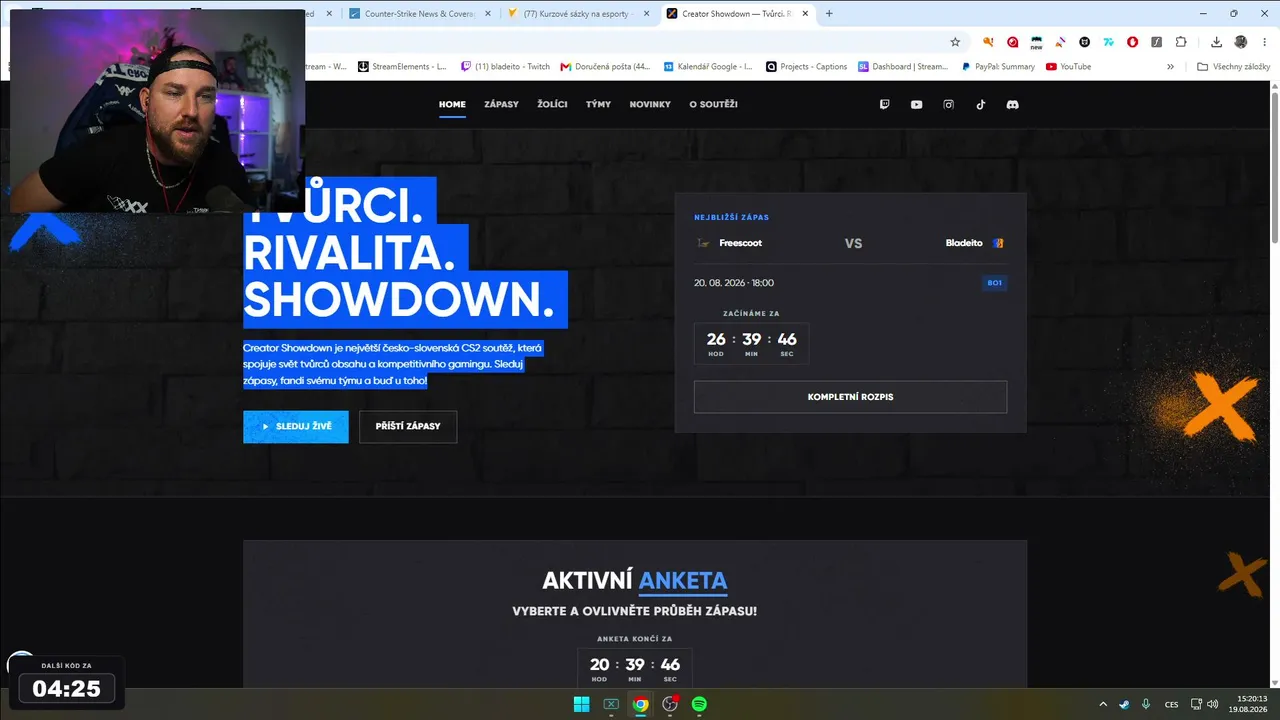The image size is (1280, 720).
Task: Click the black cat-face extension icon
Action: click(1085, 42)
